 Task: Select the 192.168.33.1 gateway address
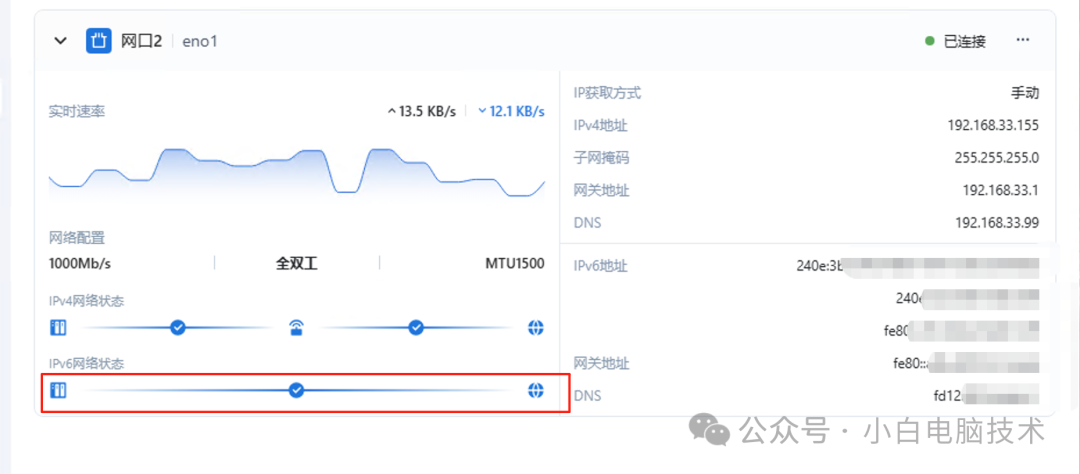(x=1000, y=190)
